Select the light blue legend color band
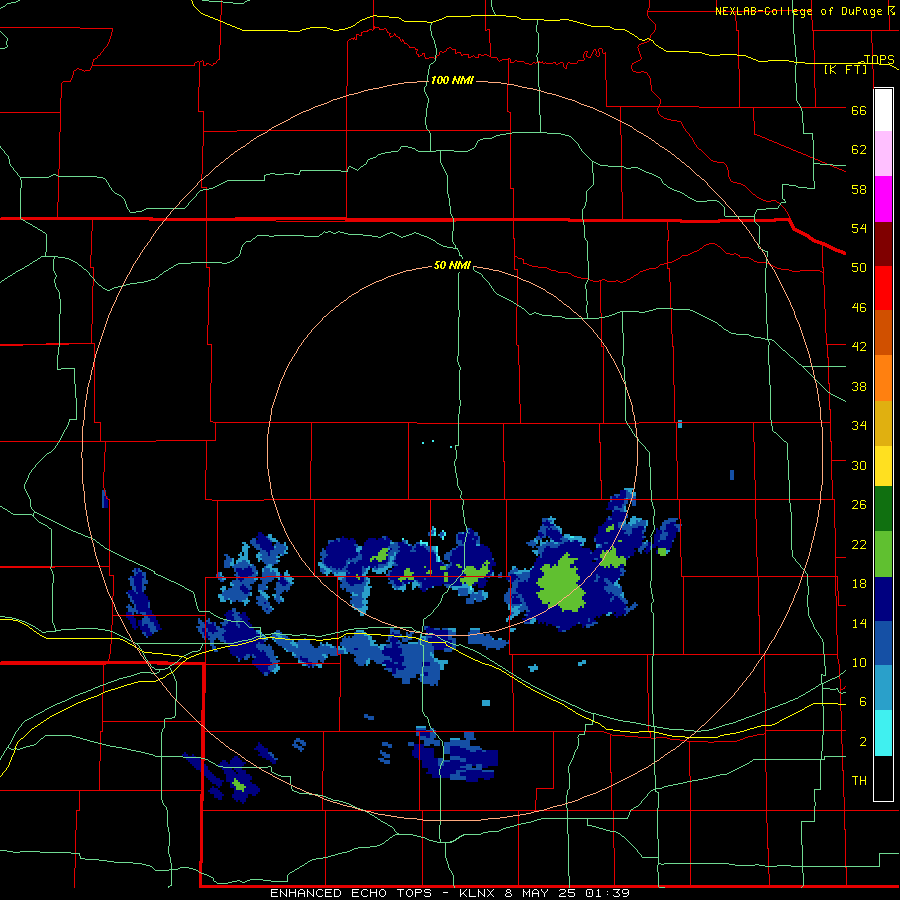The width and height of the screenshot is (900, 900). [x=883, y=688]
